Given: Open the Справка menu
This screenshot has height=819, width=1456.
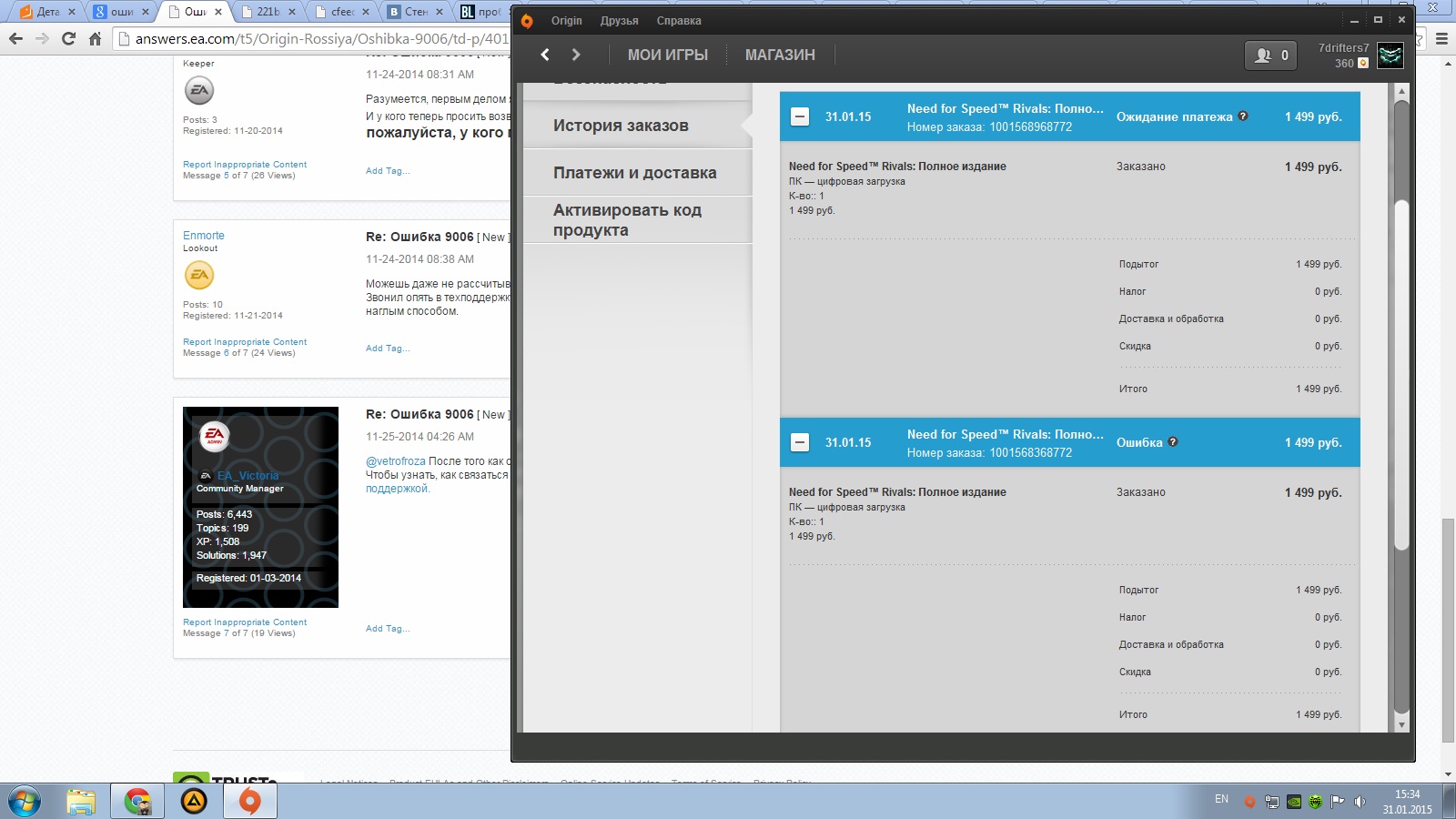Looking at the screenshot, I should pyautogui.click(x=679, y=21).
